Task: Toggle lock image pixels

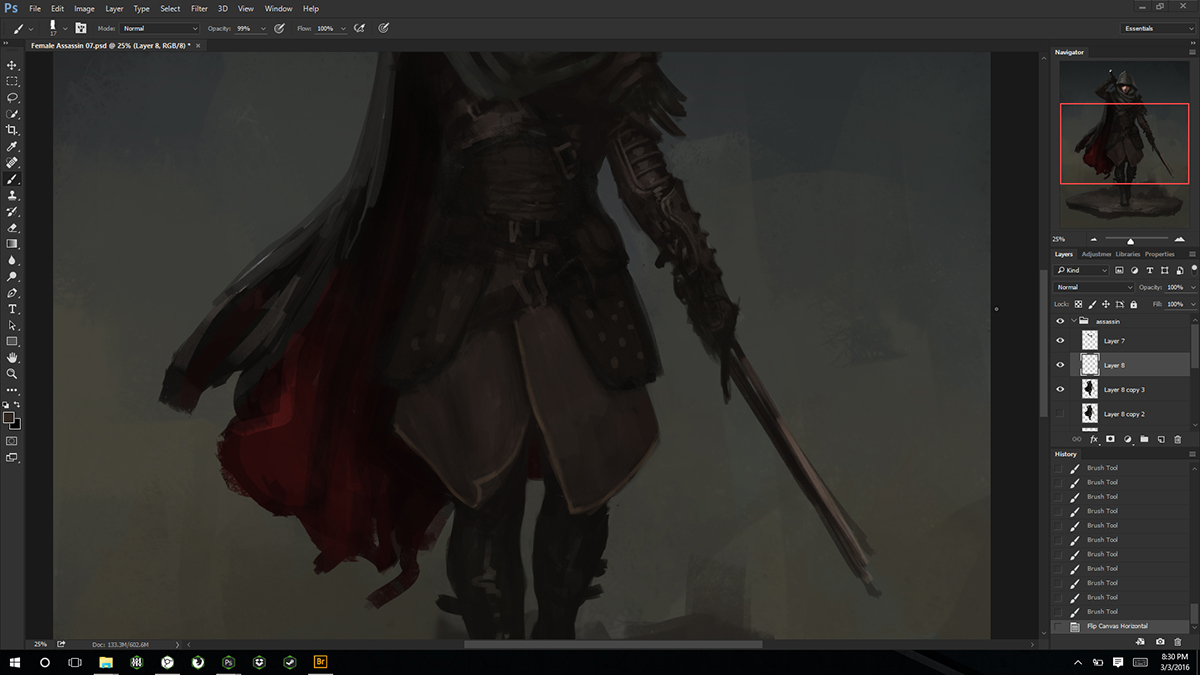Action: (1092, 304)
